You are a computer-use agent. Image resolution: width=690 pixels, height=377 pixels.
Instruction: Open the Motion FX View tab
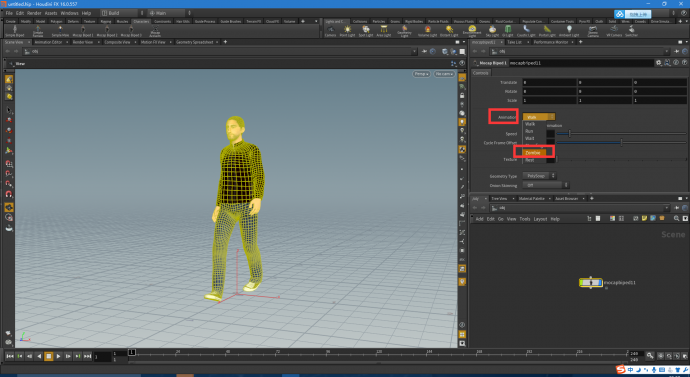(x=153, y=42)
